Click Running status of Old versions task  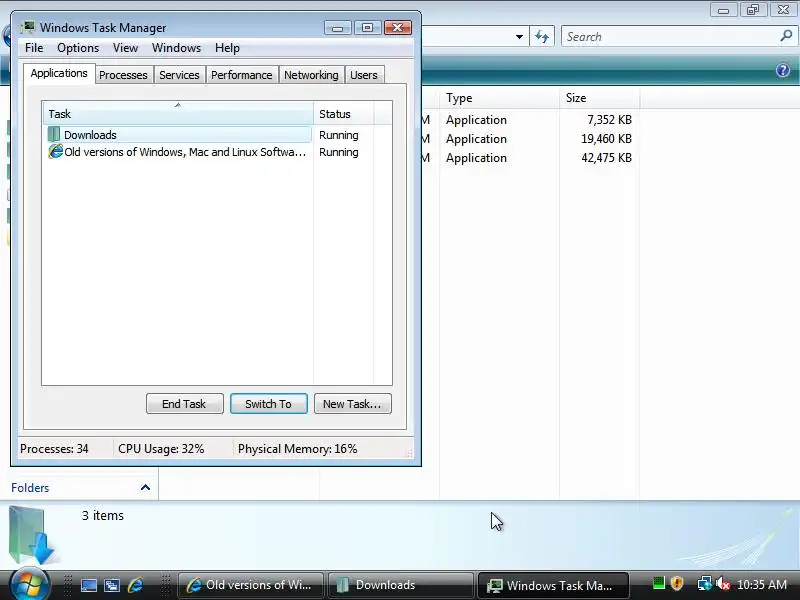coord(339,152)
